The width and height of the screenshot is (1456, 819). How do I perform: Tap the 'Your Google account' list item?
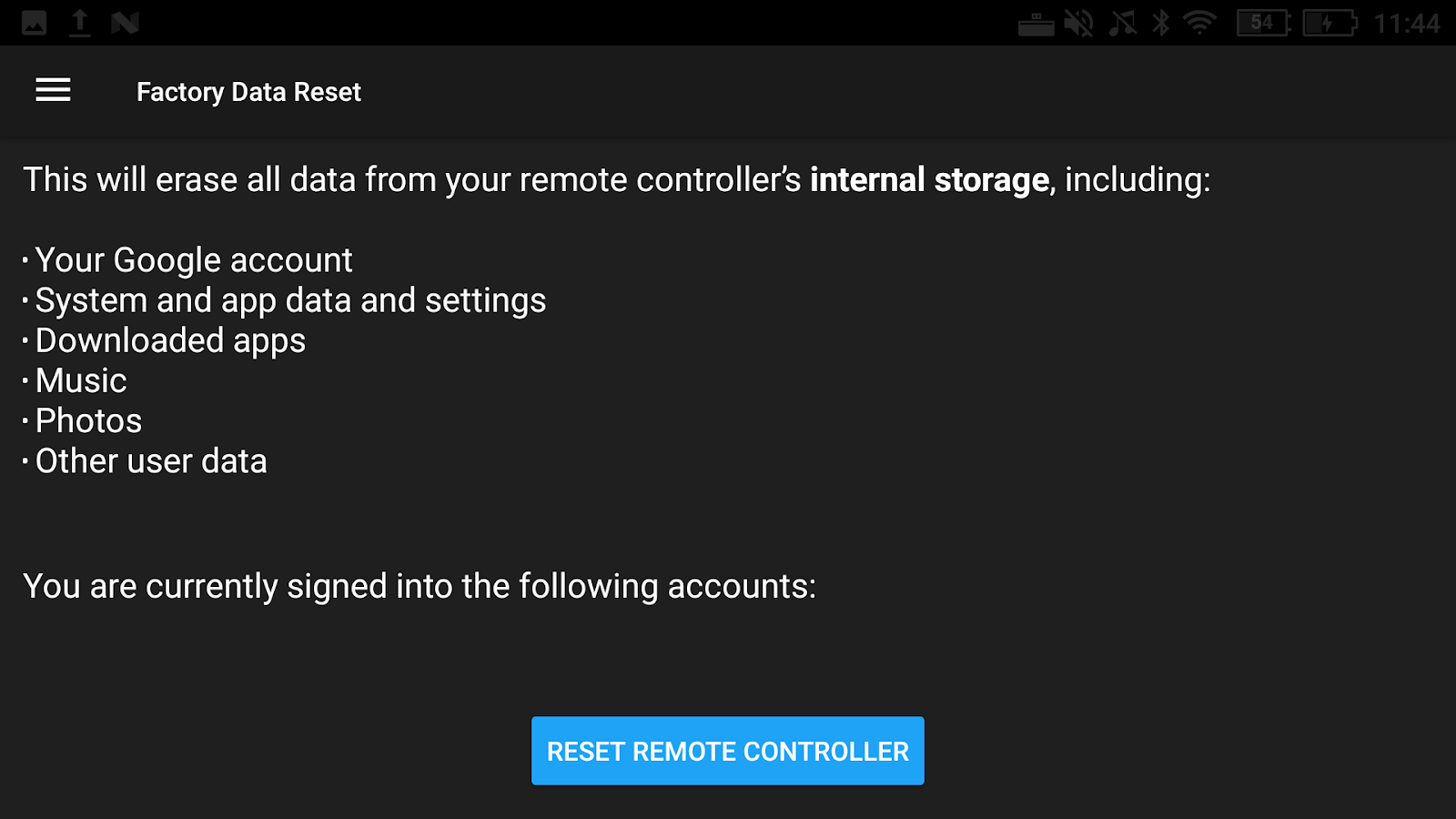point(193,260)
